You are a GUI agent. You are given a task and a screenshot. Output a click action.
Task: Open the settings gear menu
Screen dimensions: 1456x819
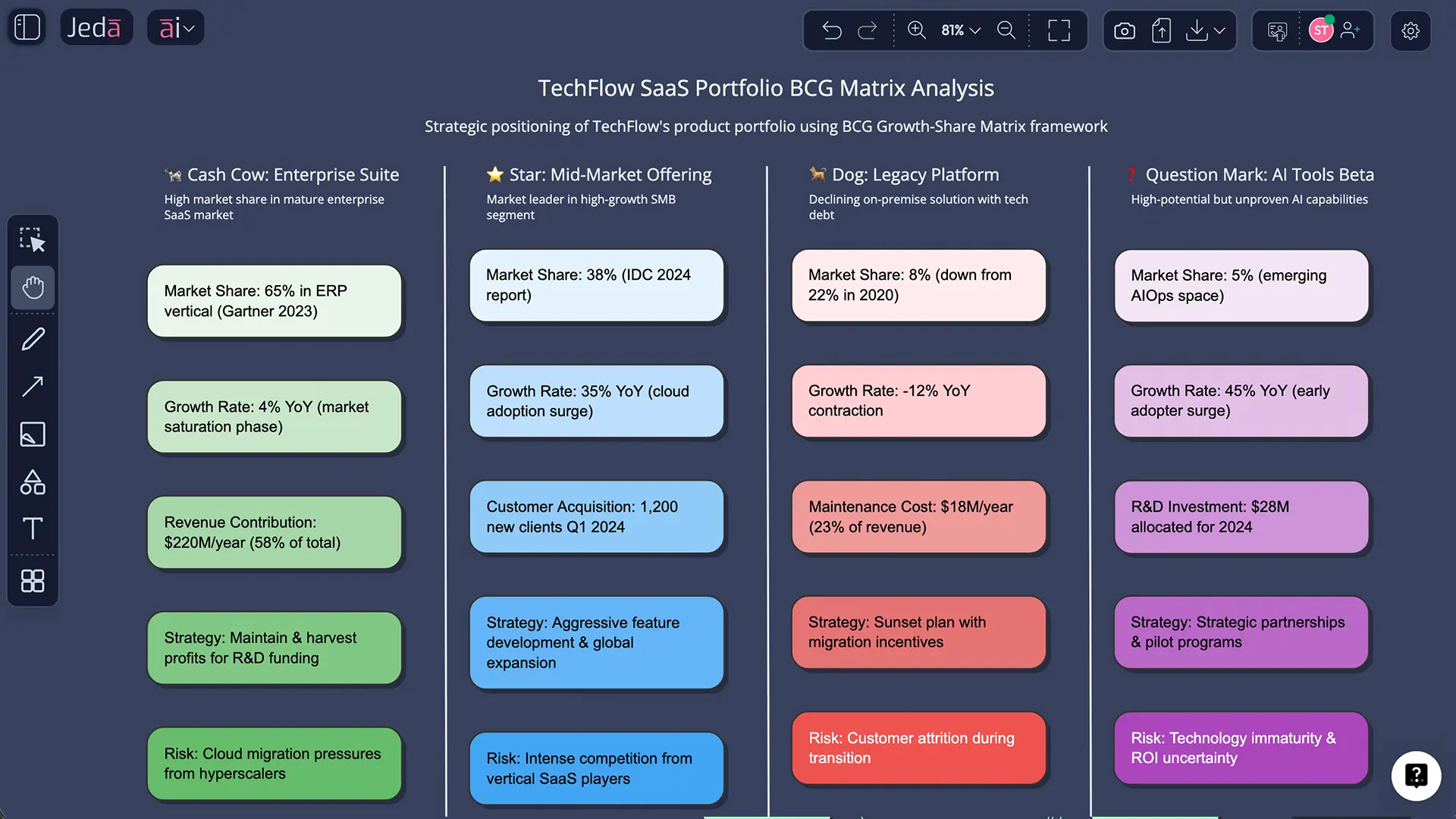(1410, 30)
